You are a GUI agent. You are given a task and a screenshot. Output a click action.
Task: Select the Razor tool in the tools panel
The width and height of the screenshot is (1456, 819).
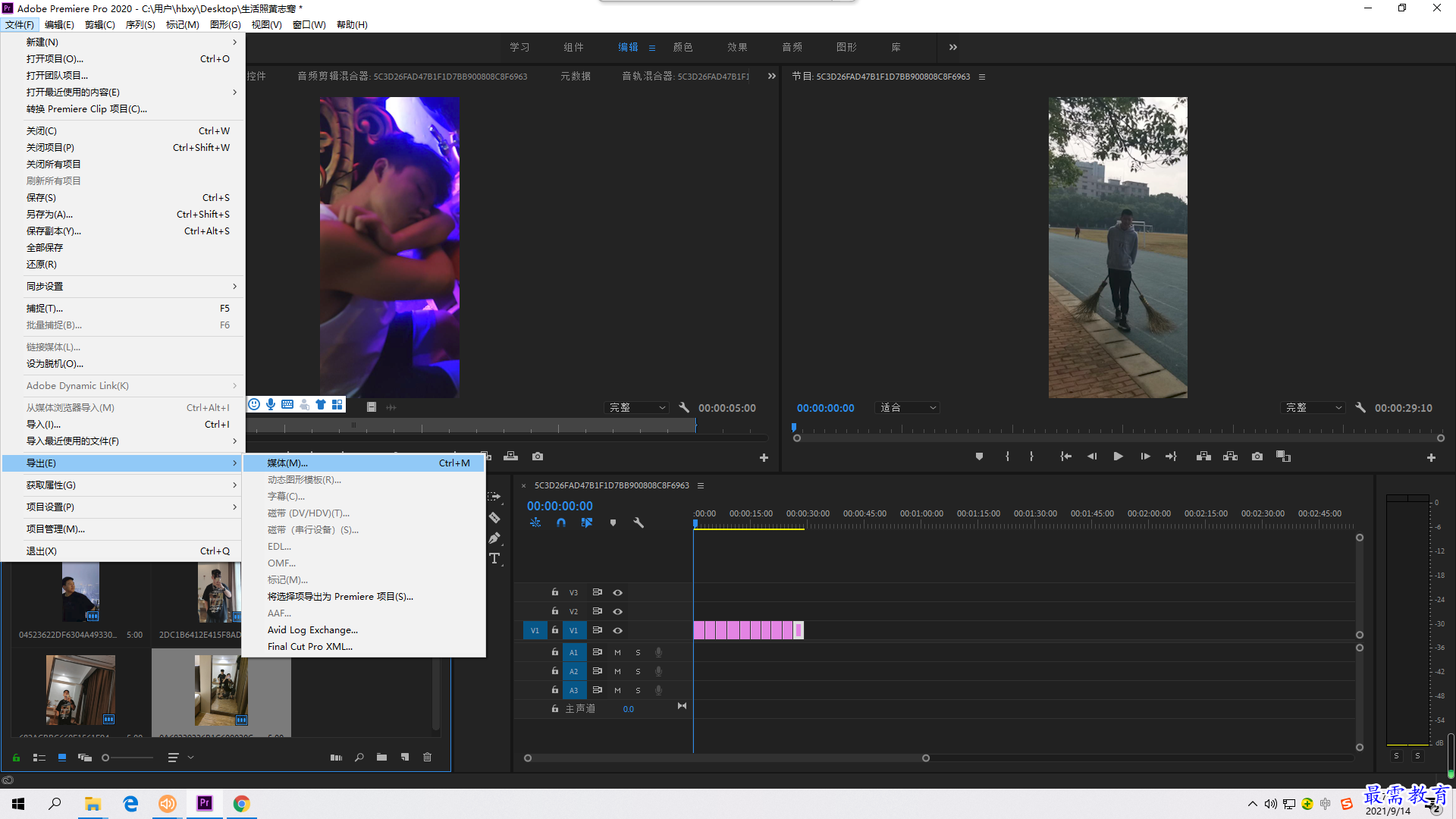click(494, 517)
